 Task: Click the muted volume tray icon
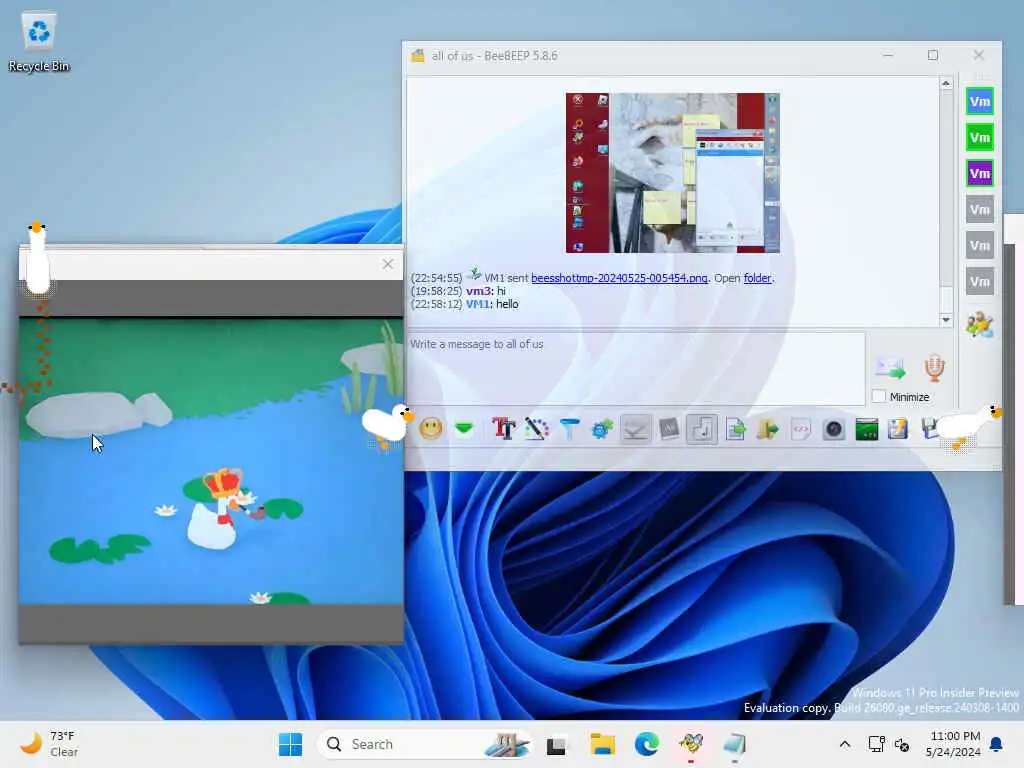pyautogui.click(x=903, y=744)
